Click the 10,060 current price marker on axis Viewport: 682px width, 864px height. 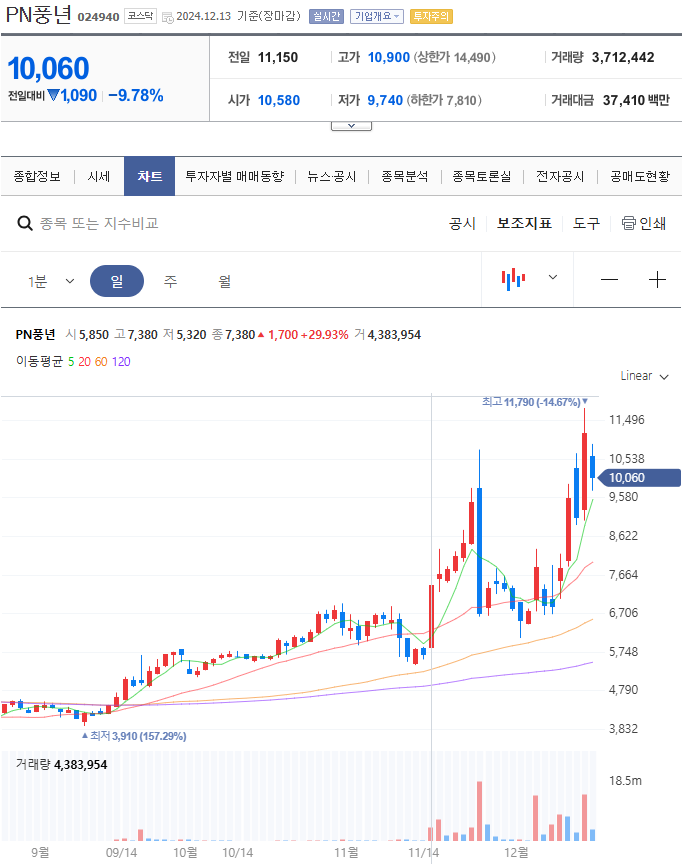(639, 478)
